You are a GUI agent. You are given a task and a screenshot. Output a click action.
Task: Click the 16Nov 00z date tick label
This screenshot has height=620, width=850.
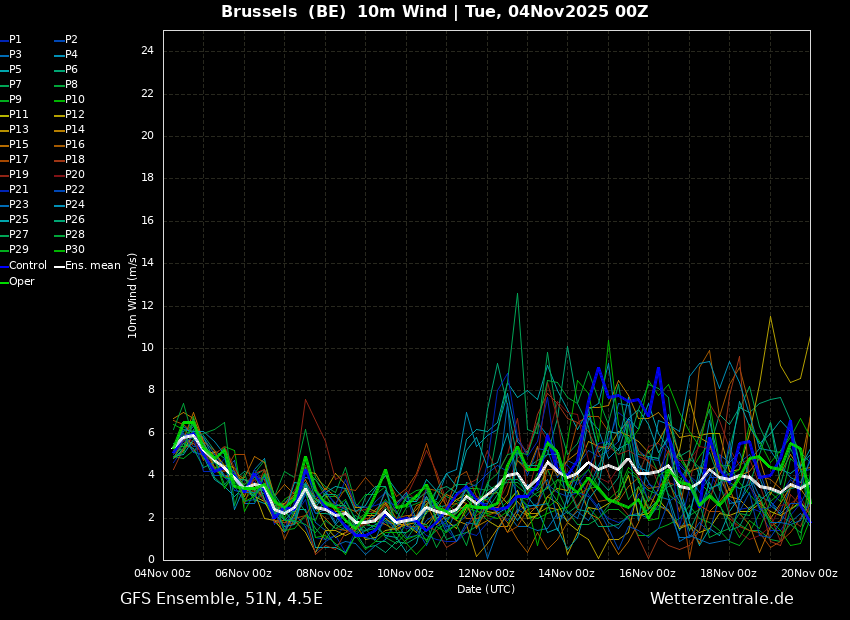[x=647, y=574]
